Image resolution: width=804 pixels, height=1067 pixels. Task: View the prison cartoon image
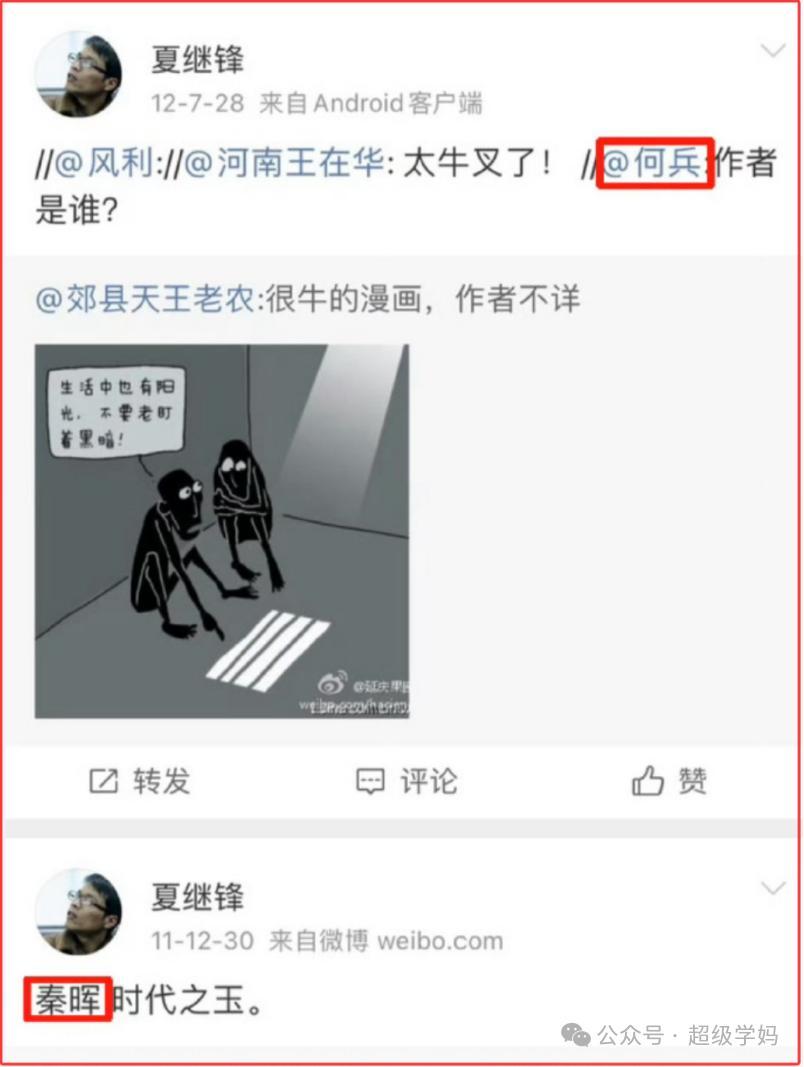222,531
